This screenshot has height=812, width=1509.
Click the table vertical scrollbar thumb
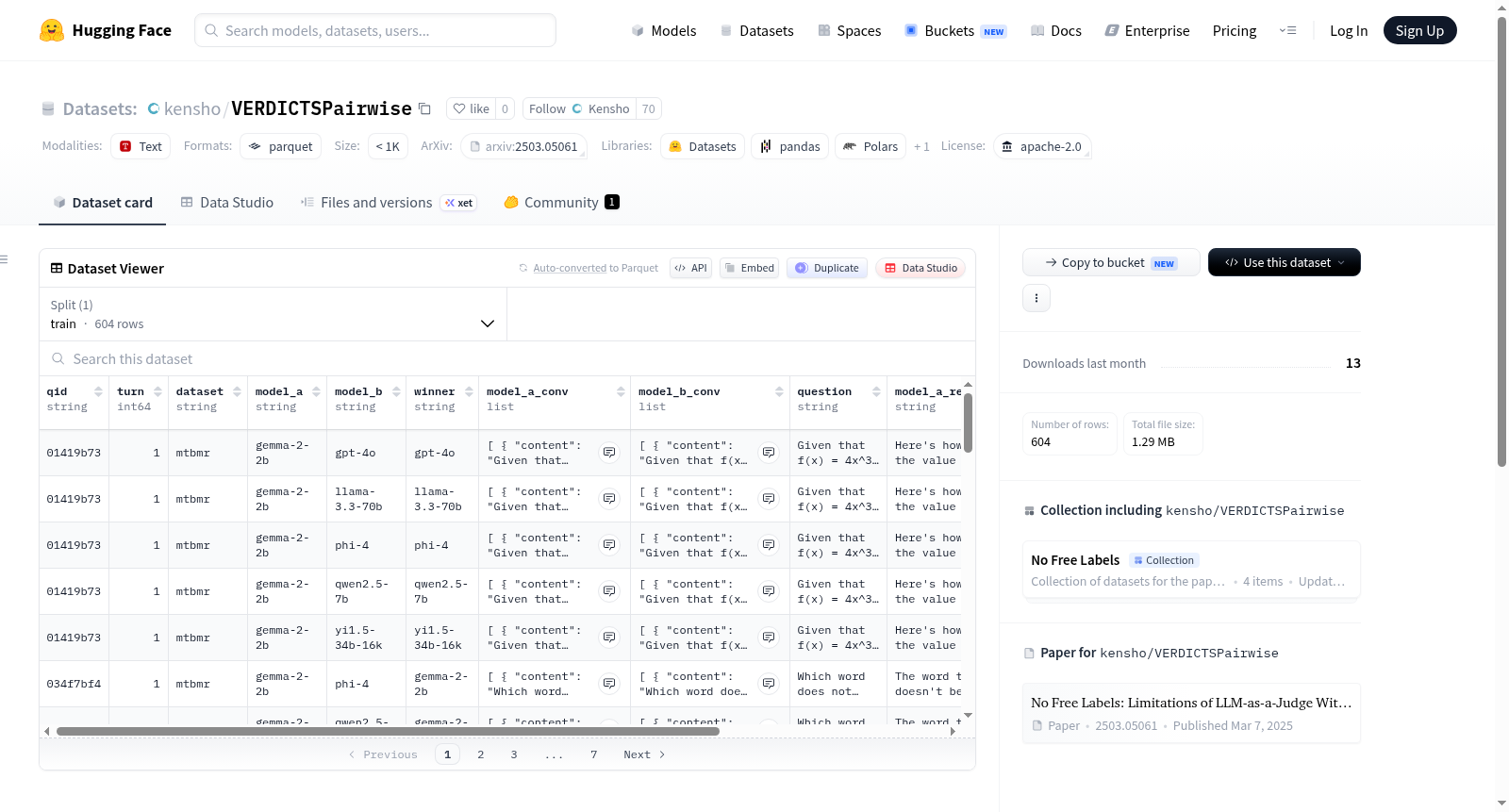point(968,423)
